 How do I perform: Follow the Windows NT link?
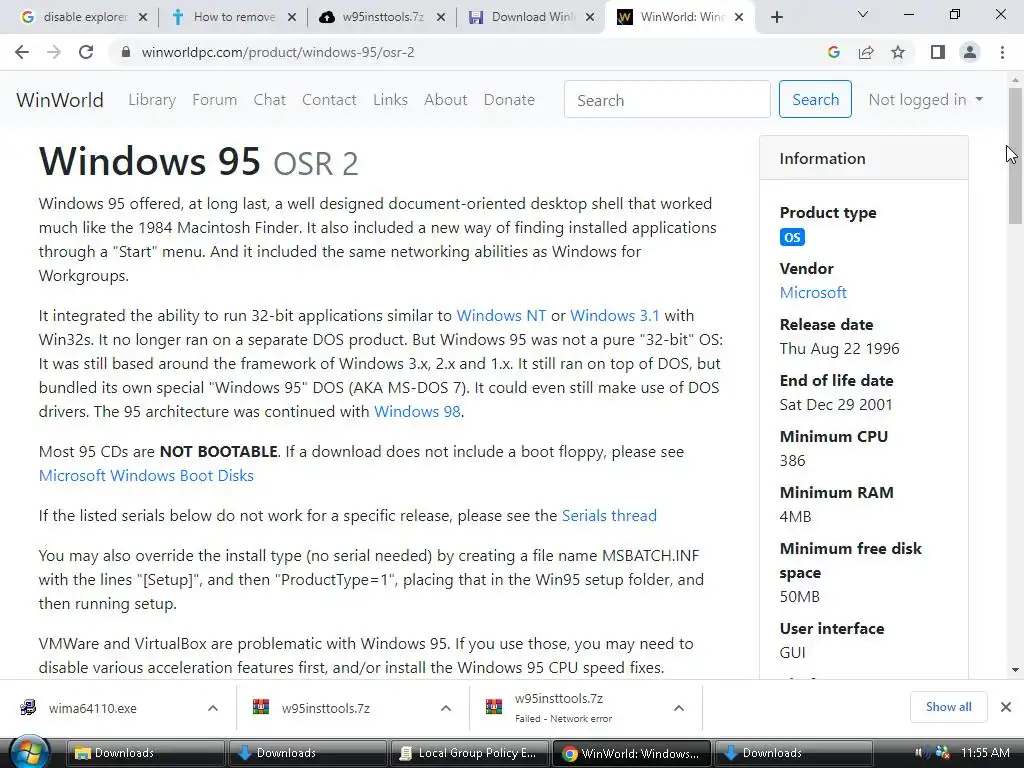click(x=501, y=315)
